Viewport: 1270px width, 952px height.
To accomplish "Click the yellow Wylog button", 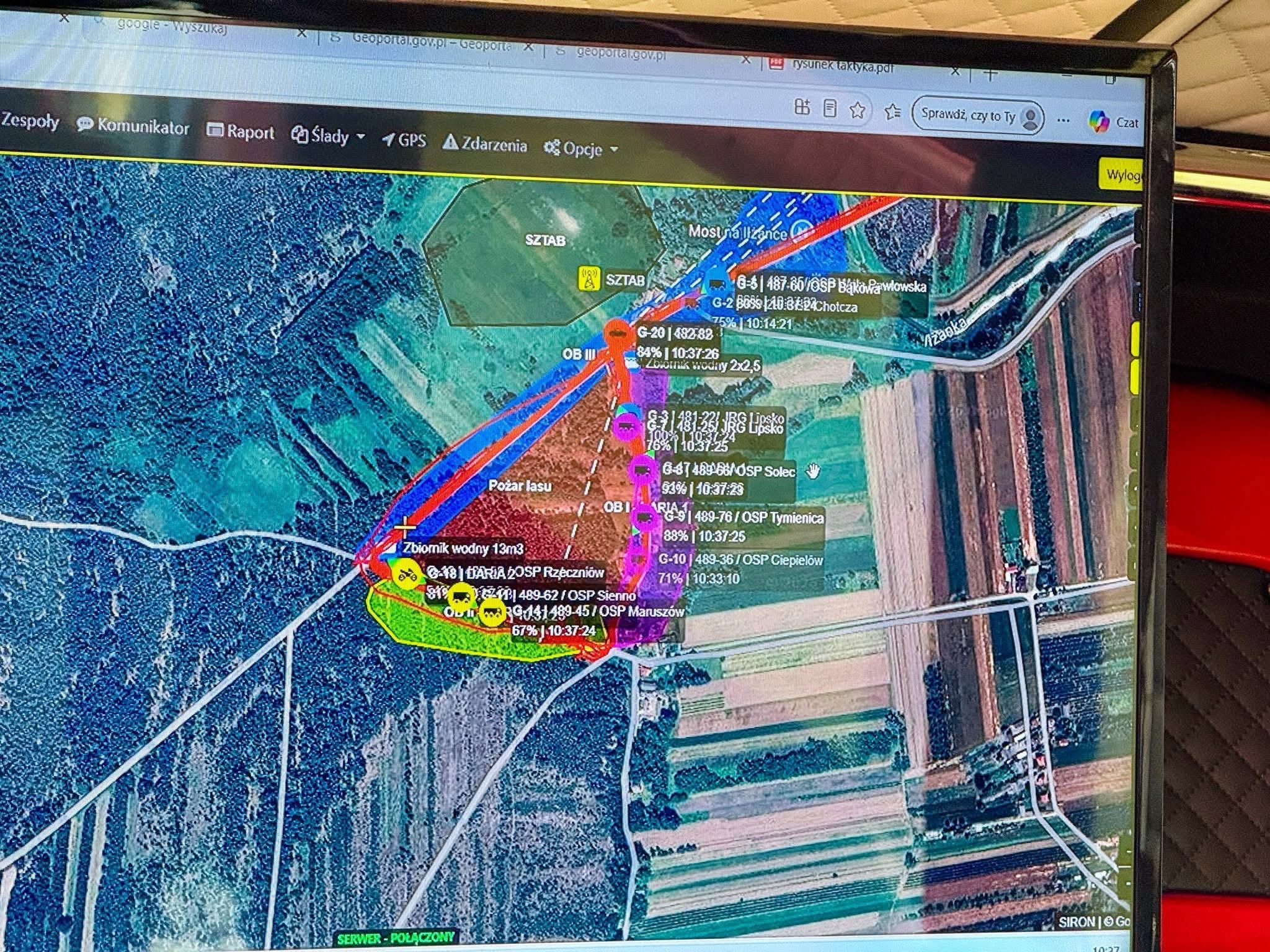I will [x=1122, y=175].
